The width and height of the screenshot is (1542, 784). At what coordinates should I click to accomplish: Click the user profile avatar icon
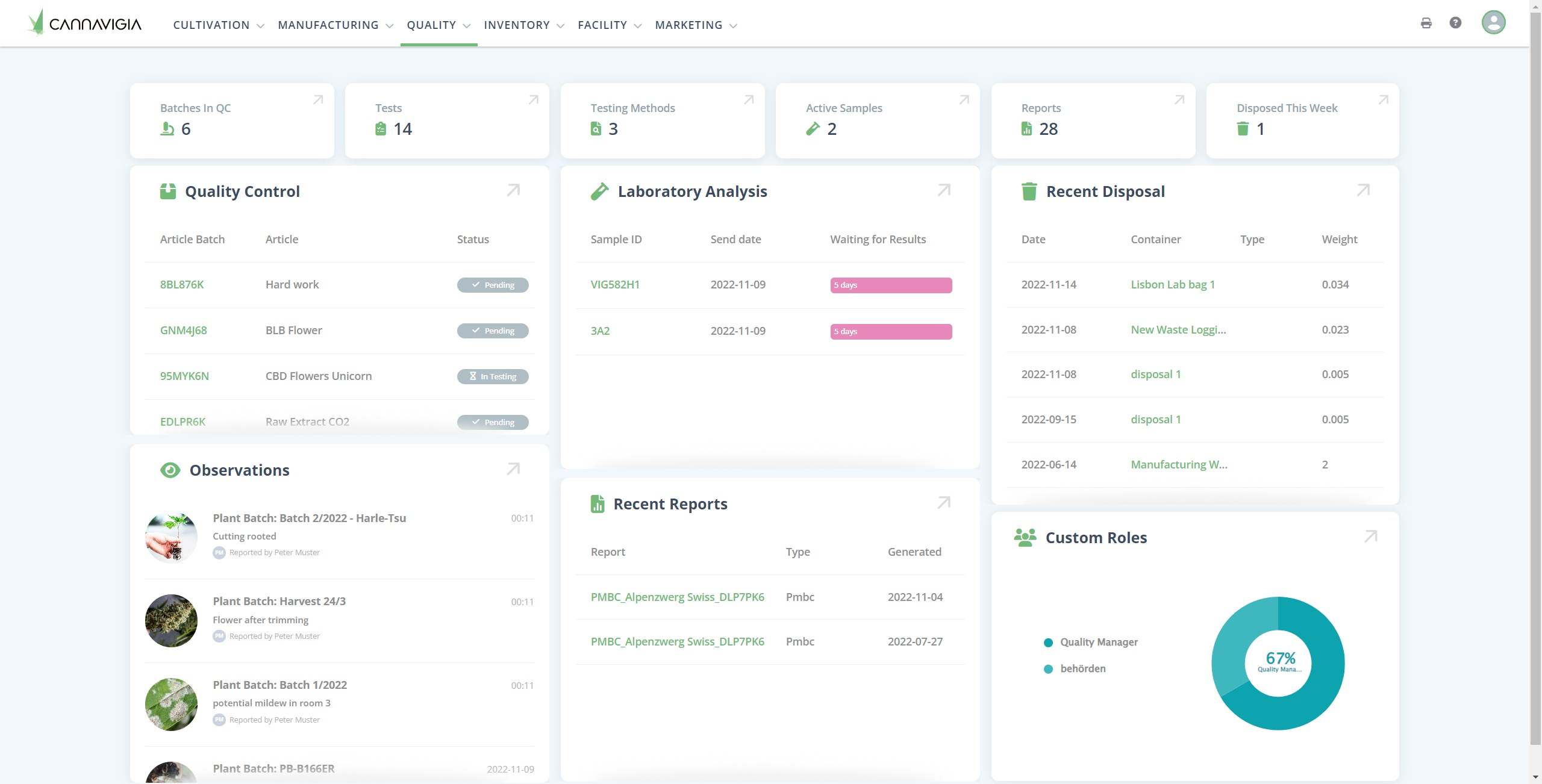pos(1493,23)
